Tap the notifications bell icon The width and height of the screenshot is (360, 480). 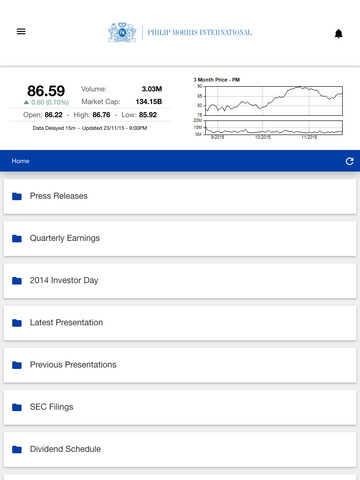(x=339, y=34)
